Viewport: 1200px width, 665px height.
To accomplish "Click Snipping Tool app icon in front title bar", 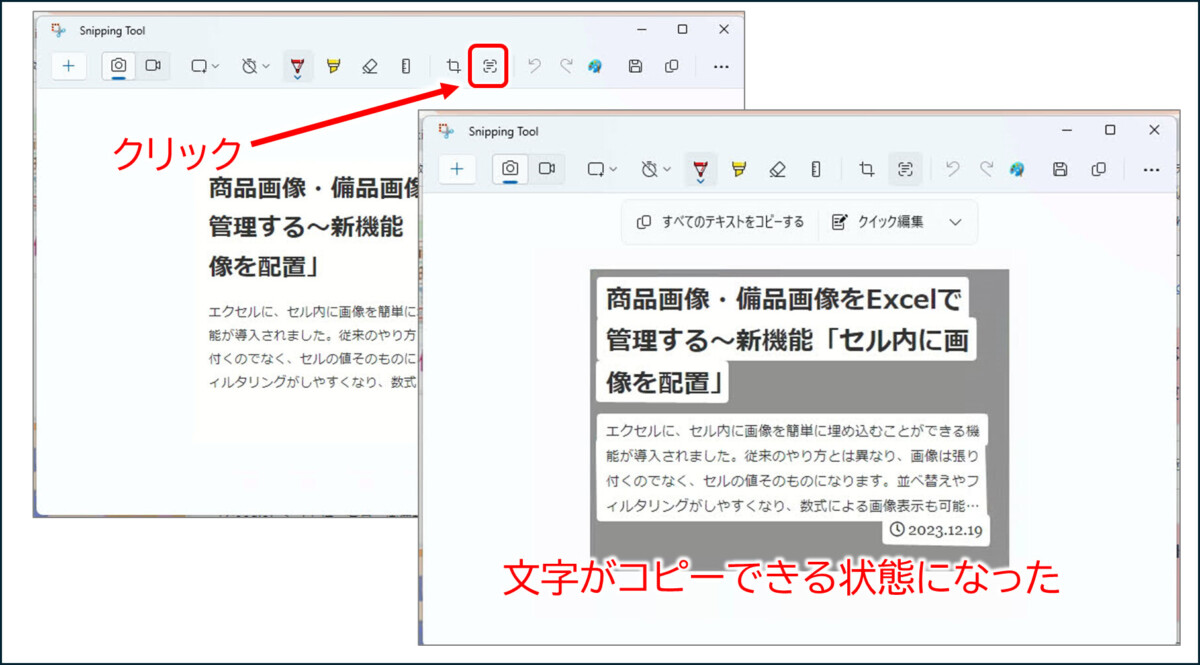I will [x=446, y=131].
